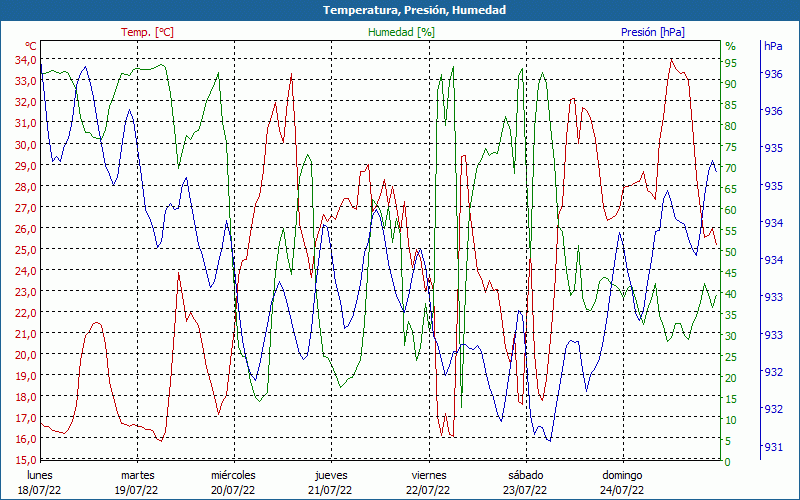Click the 17,0 temperature axis value
Image resolution: width=800 pixels, height=500 pixels.
click(x=25, y=418)
